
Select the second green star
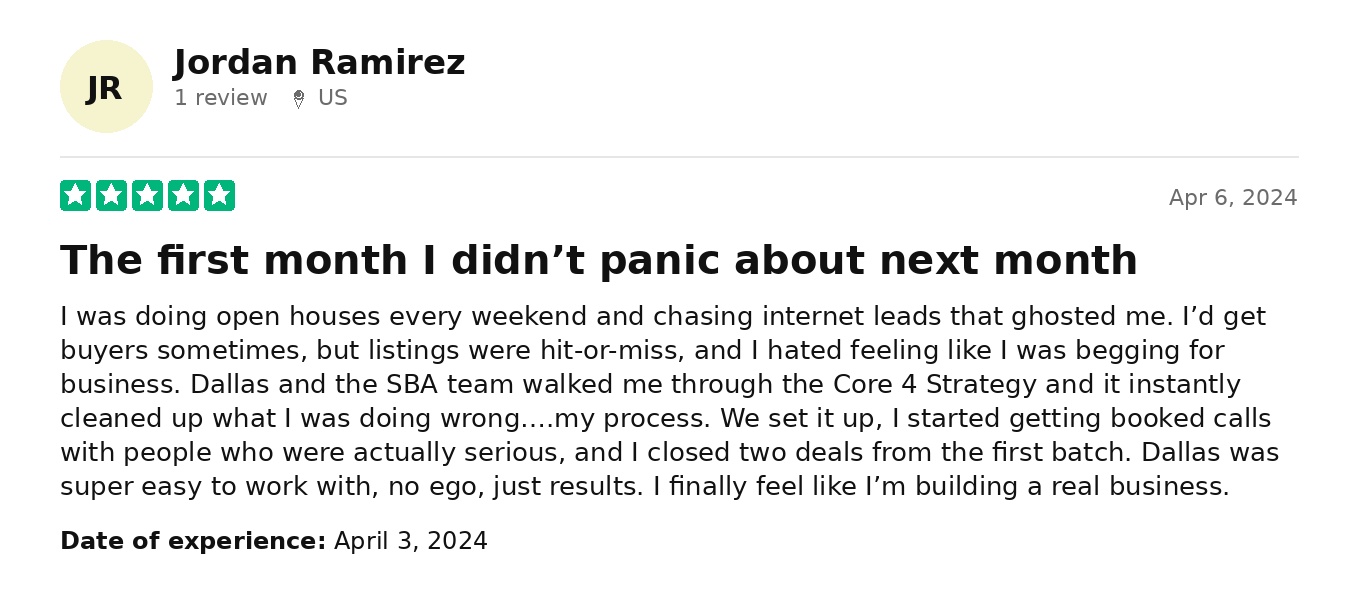click(111, 196)
